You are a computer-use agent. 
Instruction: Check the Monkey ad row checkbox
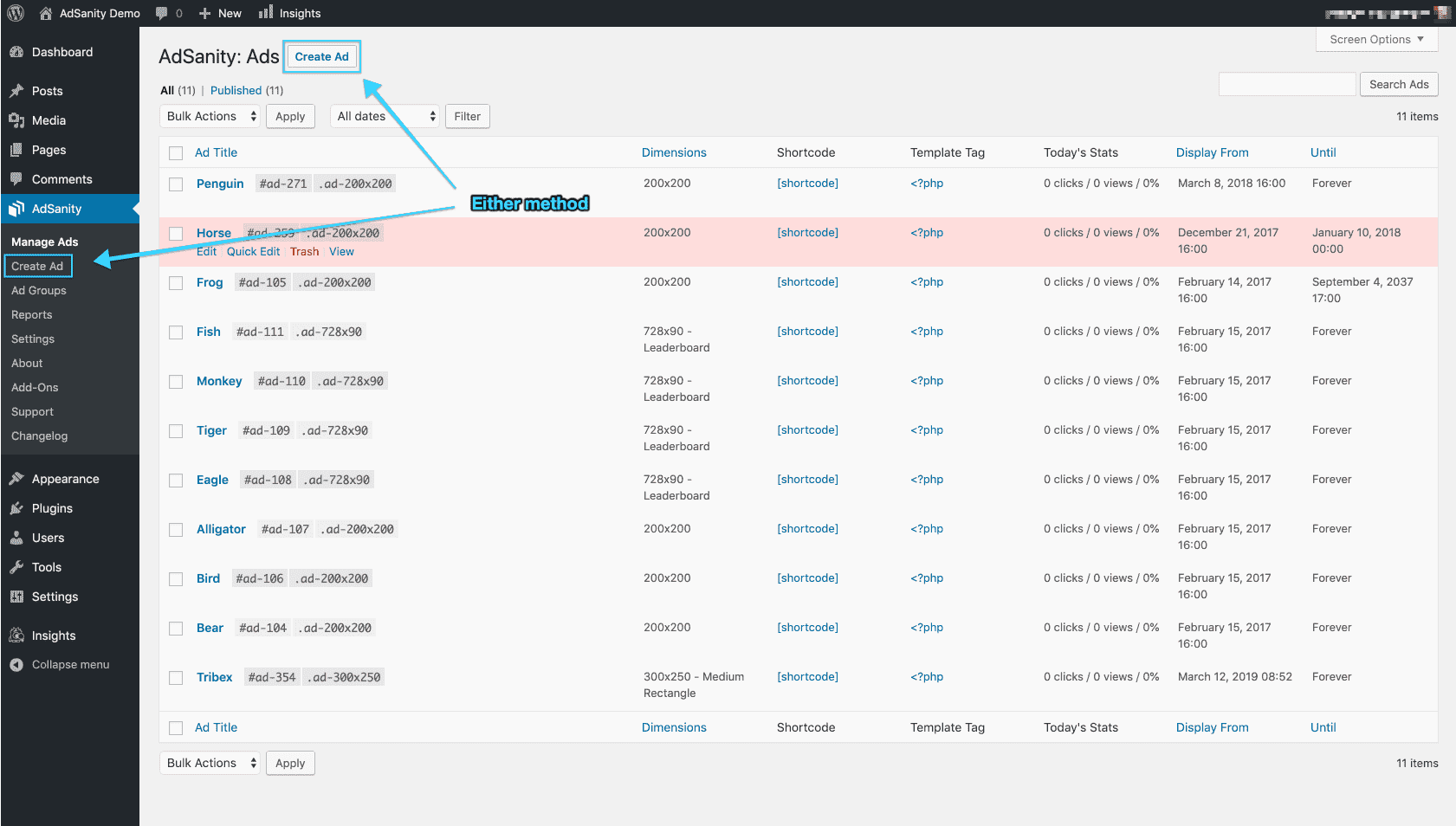[x=176, y=382]
